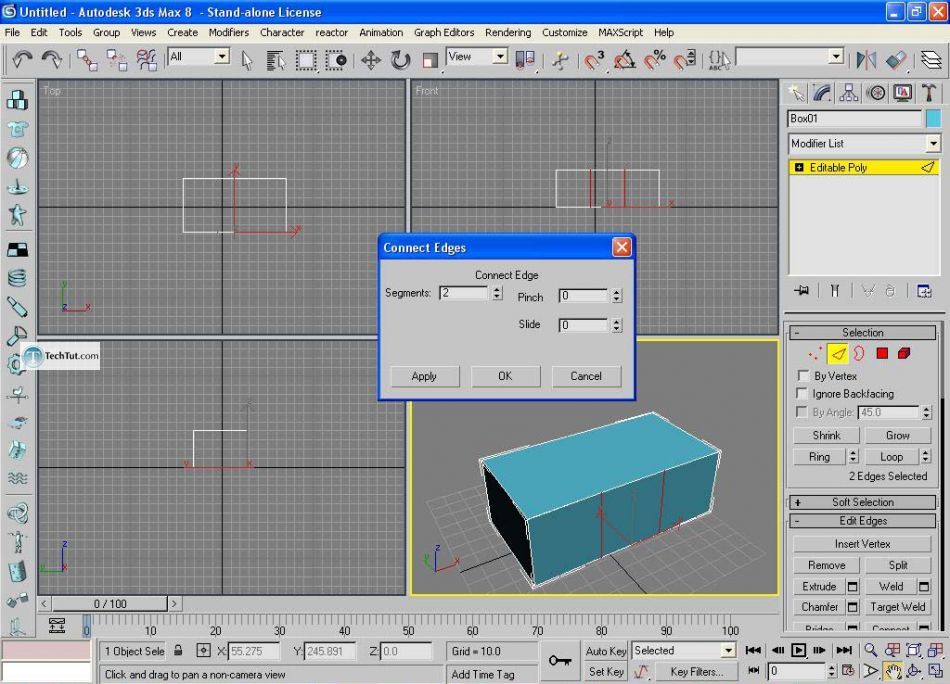Toggle the Percent Snap icon
This screenshot has width=950, height=684.
point(654,60)
